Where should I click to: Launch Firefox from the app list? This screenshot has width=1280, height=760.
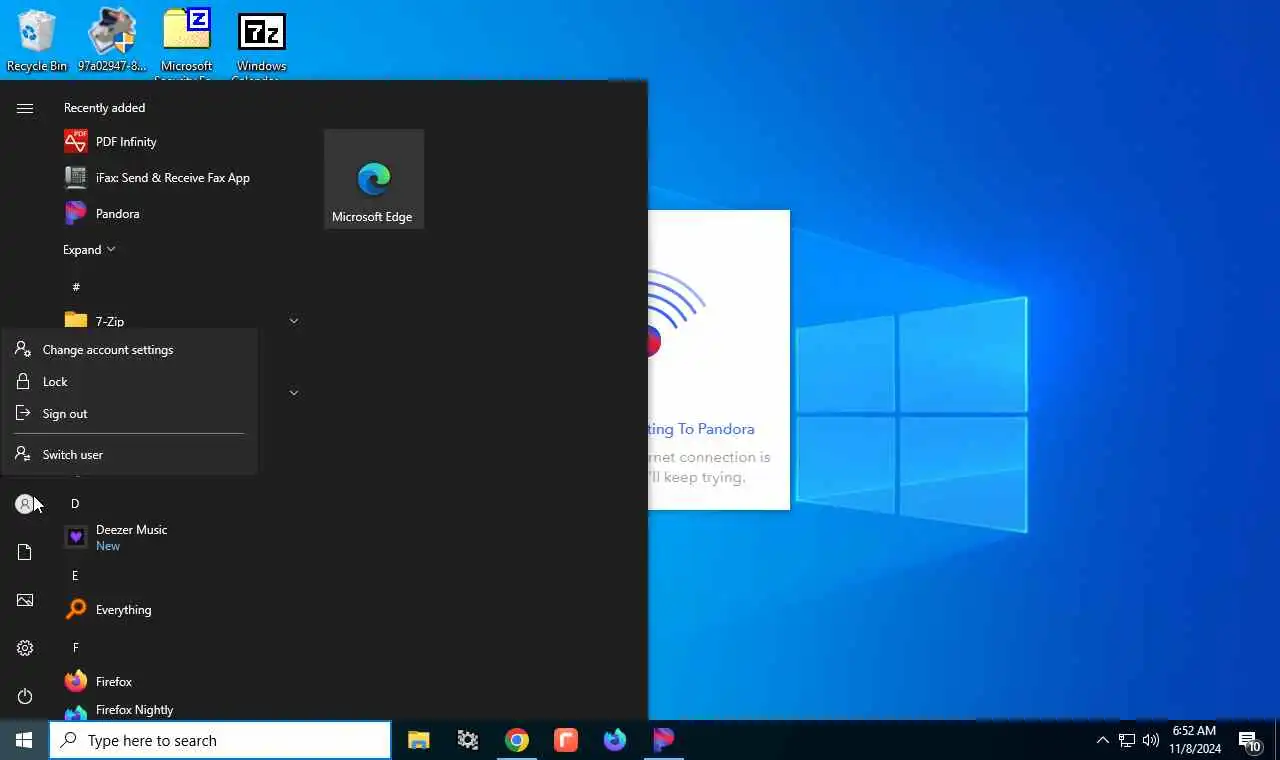click(180, 682)
